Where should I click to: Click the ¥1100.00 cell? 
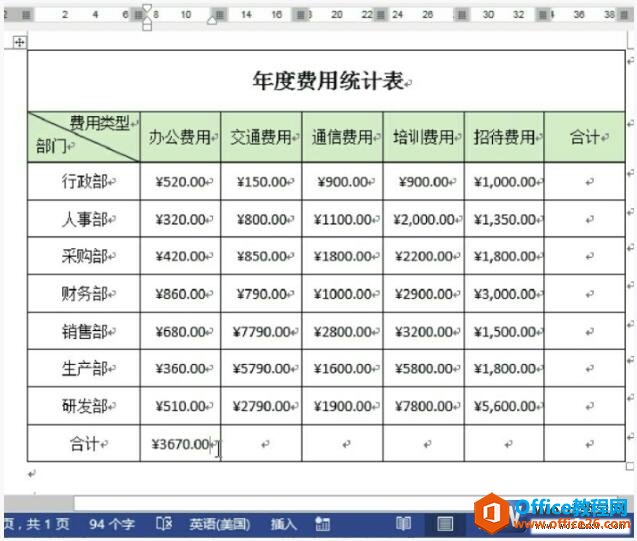343,220
